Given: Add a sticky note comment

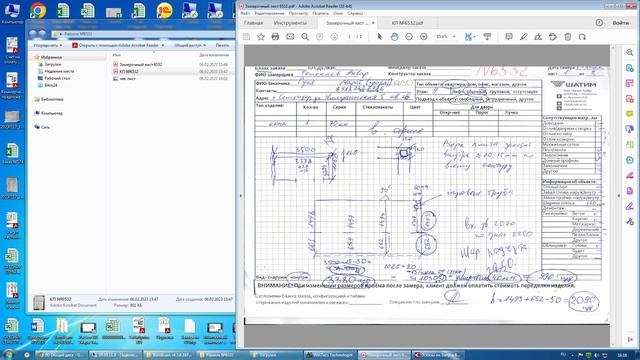Looking at the screenshot, I should [509, 37].
